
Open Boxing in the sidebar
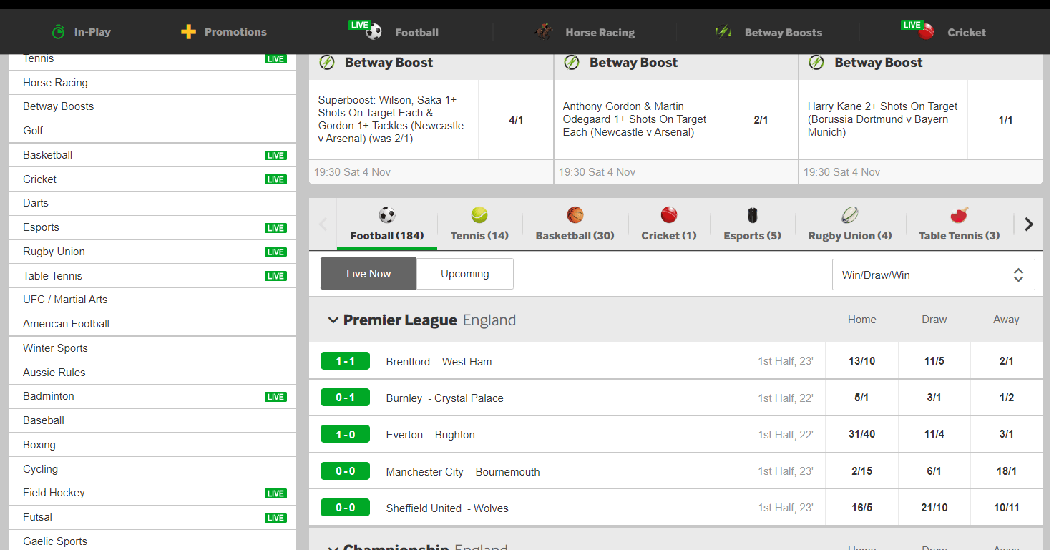pos(153,445)
